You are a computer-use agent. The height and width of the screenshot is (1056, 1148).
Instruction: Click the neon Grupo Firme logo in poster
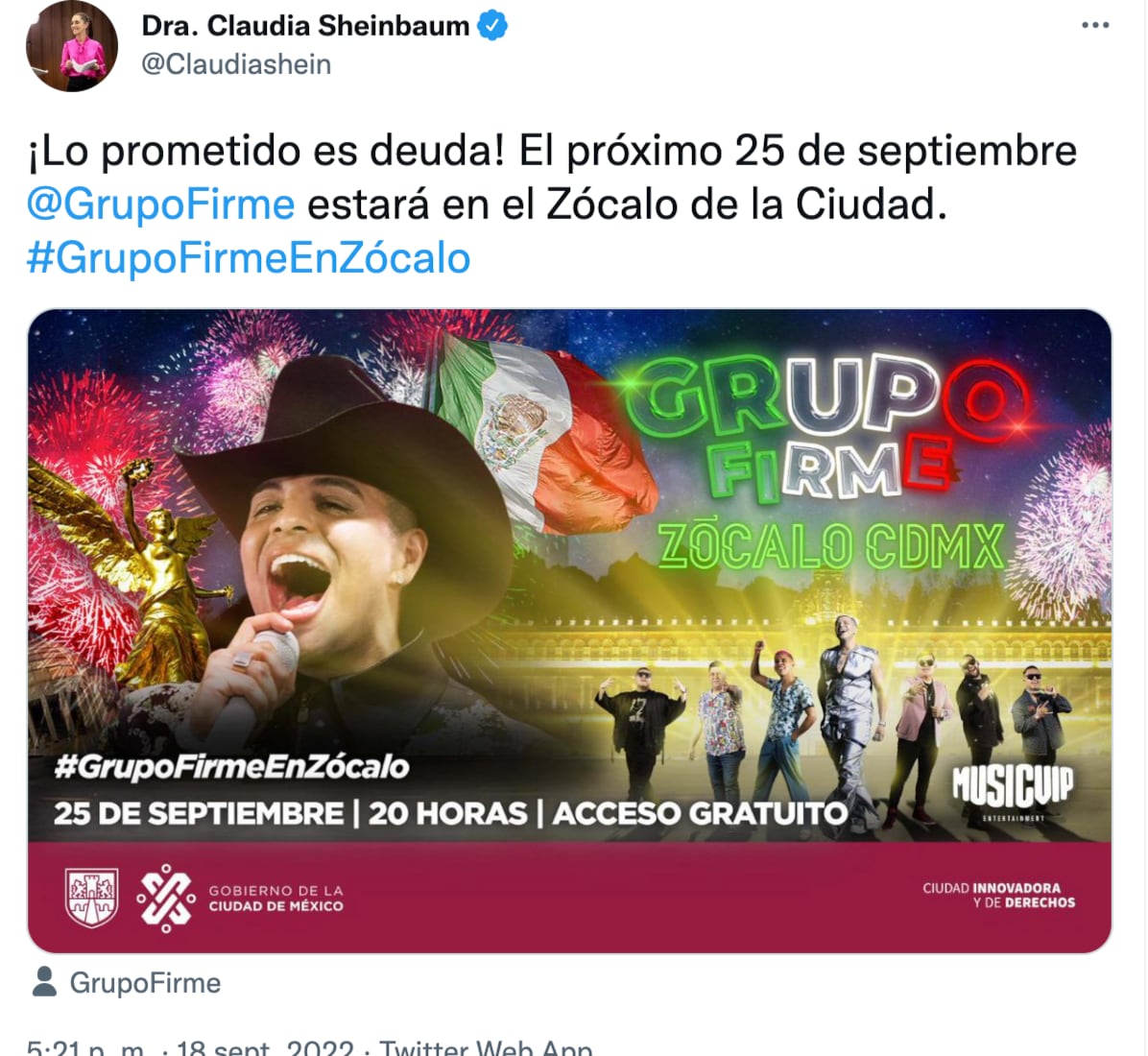click(826, 427)
